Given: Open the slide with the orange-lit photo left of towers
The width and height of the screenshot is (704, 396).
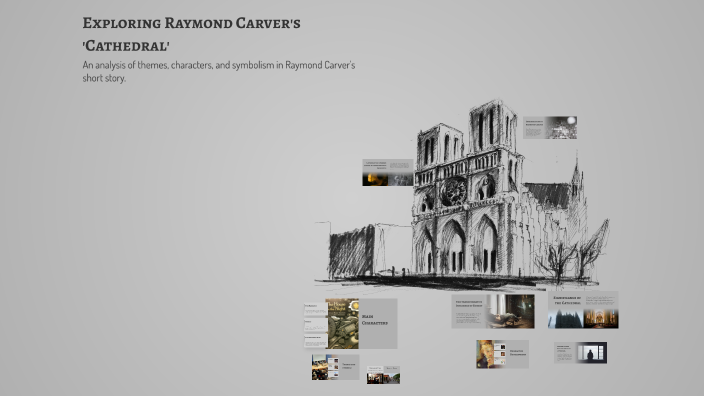Looking at the screenshot, I should click(x=388, y=172).
